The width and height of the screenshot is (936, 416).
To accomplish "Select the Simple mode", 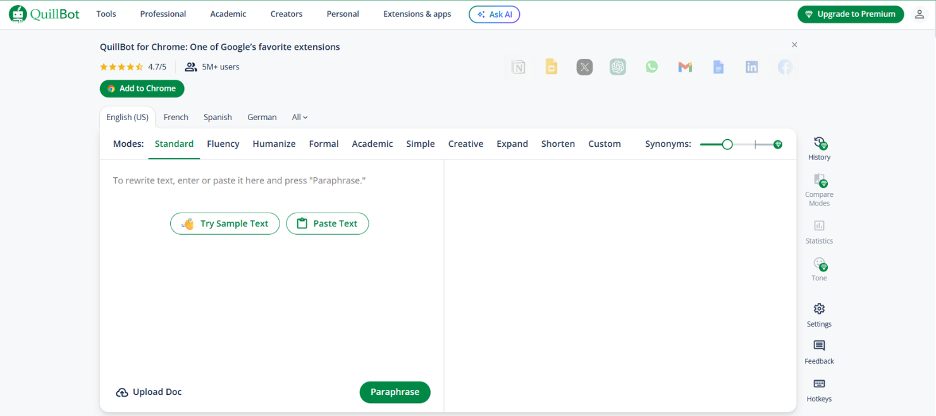I will [420, 144].
